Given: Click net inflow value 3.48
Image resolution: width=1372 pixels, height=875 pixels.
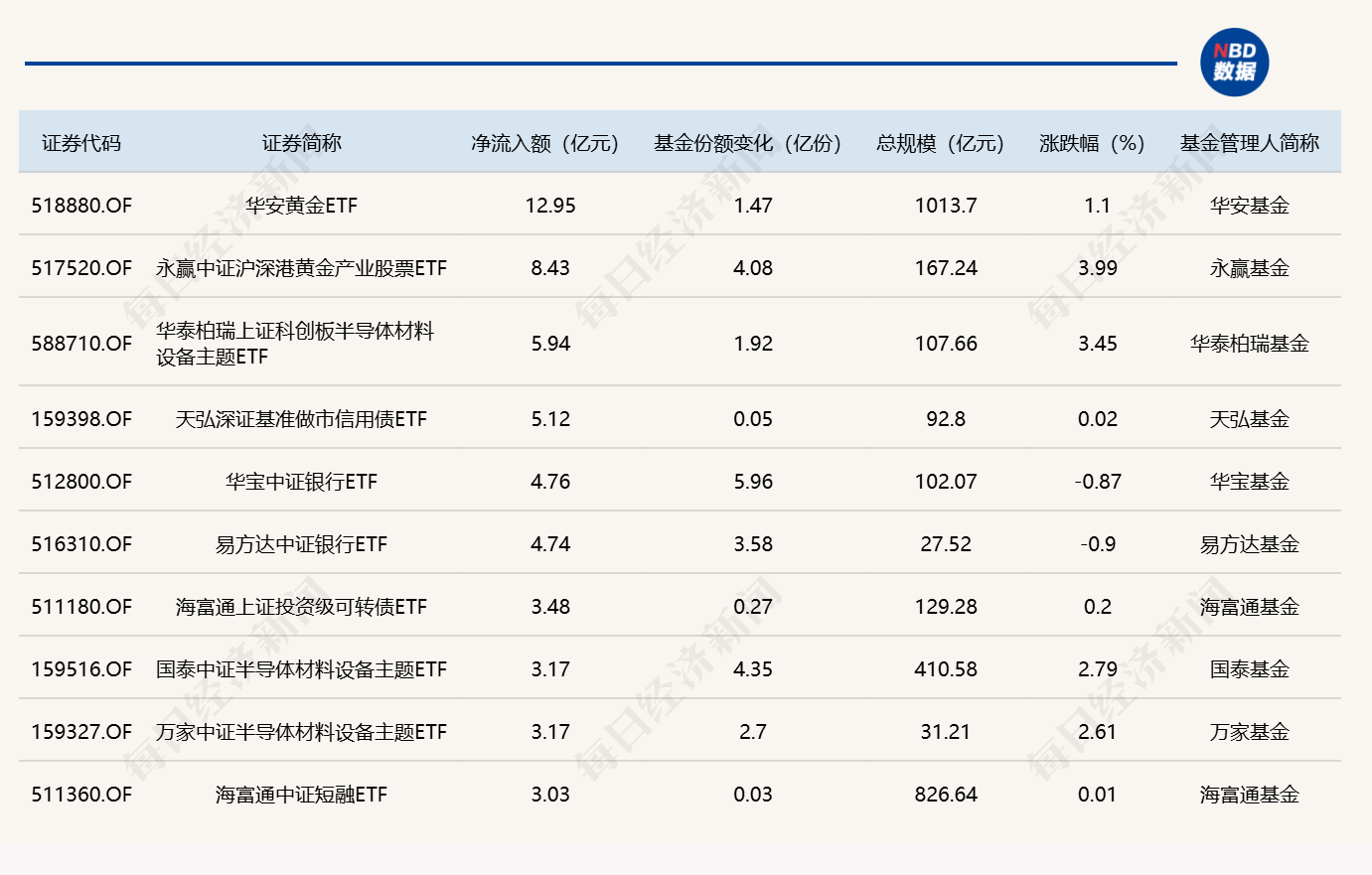Looking at the screenshot, I should (550, 607).
